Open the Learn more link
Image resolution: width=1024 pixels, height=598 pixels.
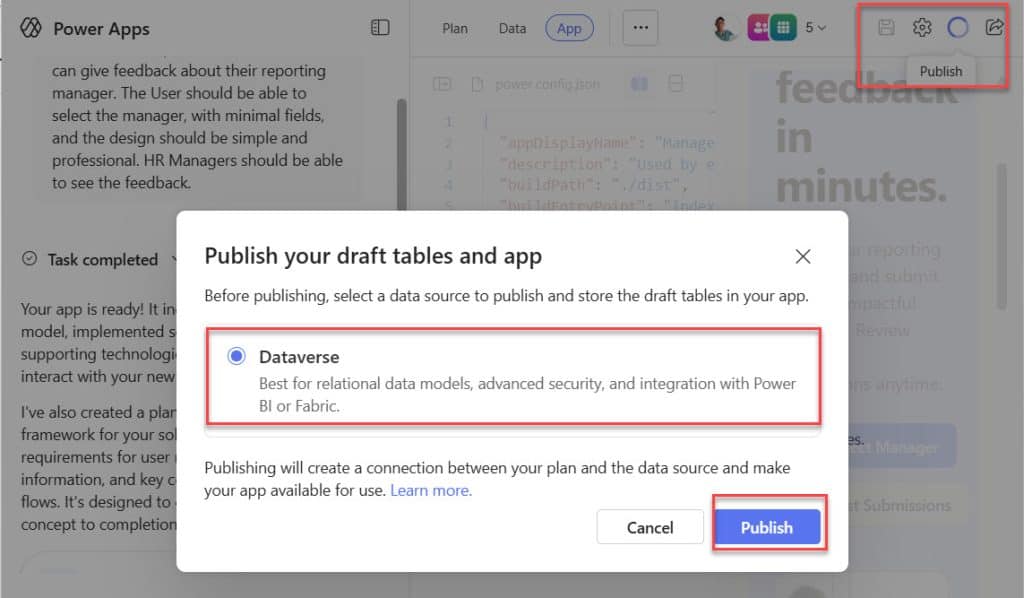tap(430, 491)
